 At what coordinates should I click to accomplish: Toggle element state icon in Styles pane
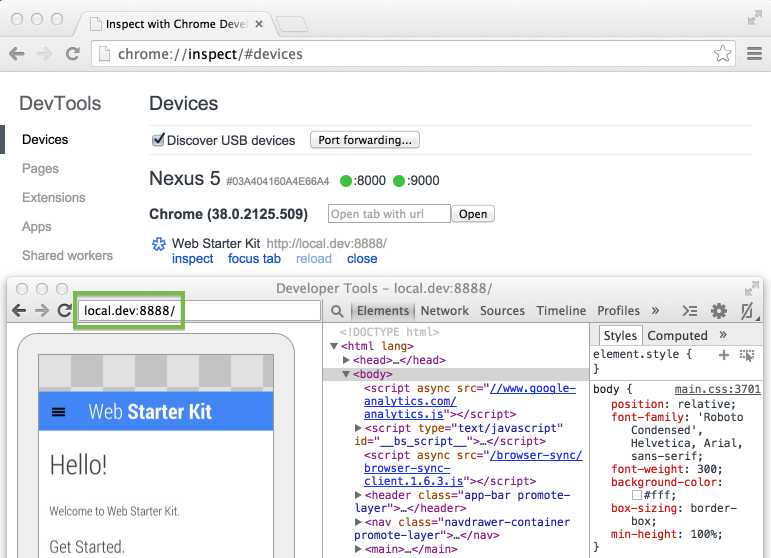point(746,355)
